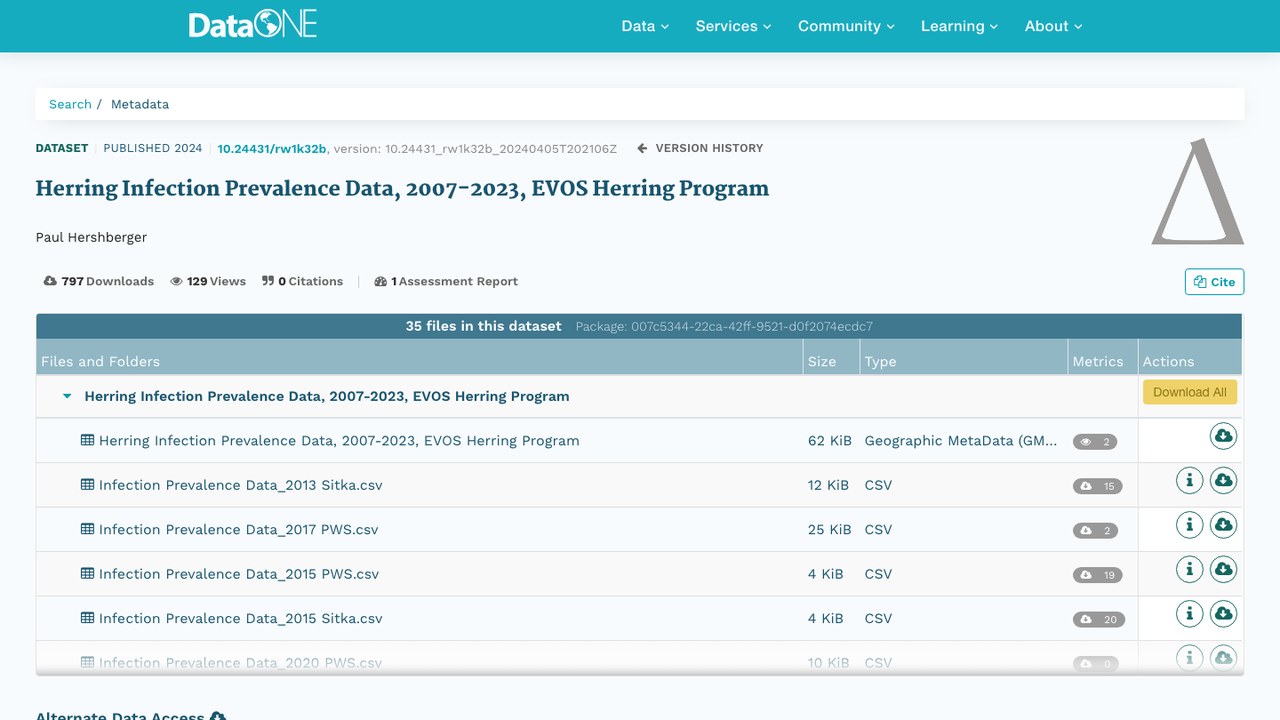The image size is (1280, 720).
Task: Click the views metric badge showing 2 views
Action: pos(1095,442)
